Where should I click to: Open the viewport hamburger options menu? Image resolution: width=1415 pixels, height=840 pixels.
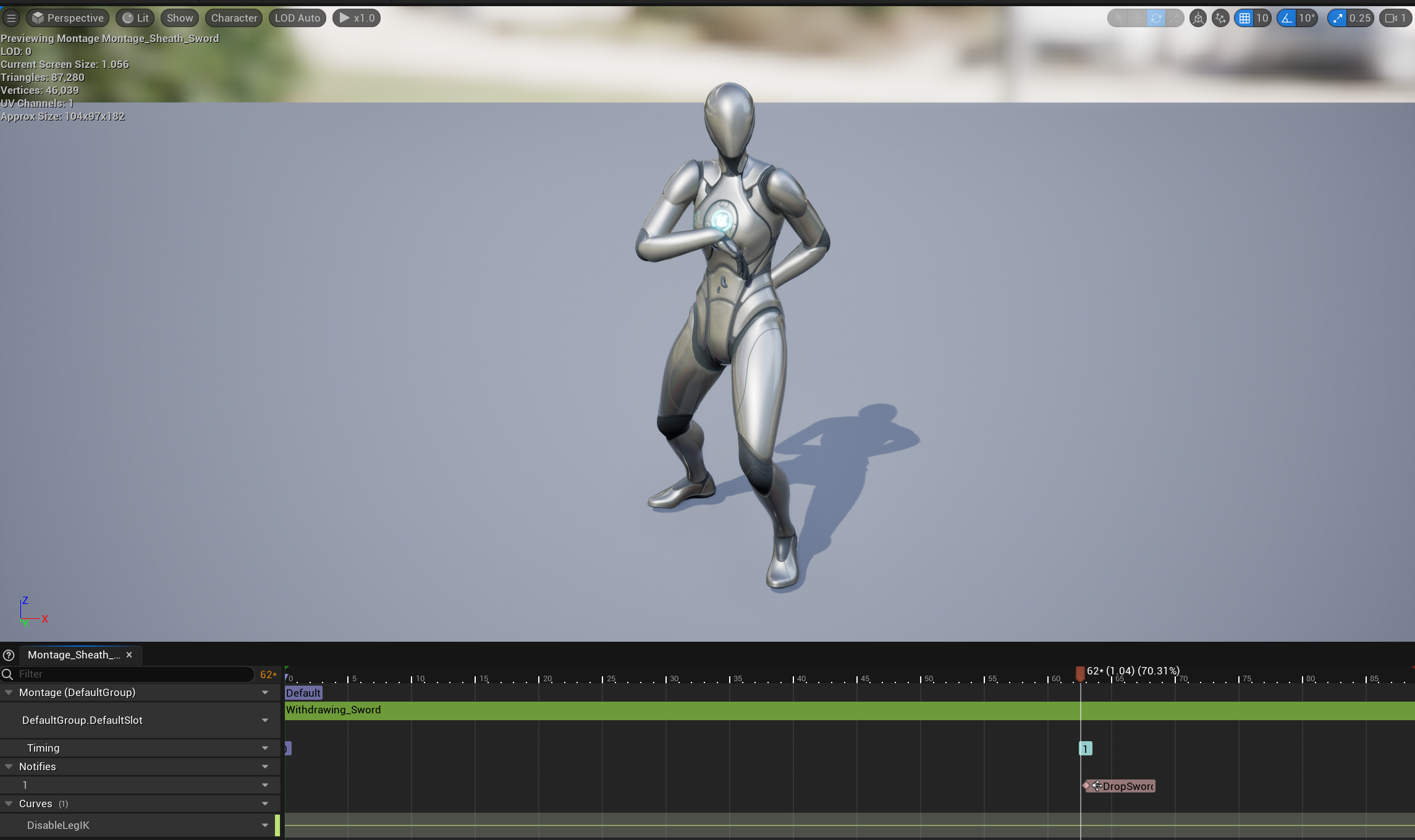11,18
